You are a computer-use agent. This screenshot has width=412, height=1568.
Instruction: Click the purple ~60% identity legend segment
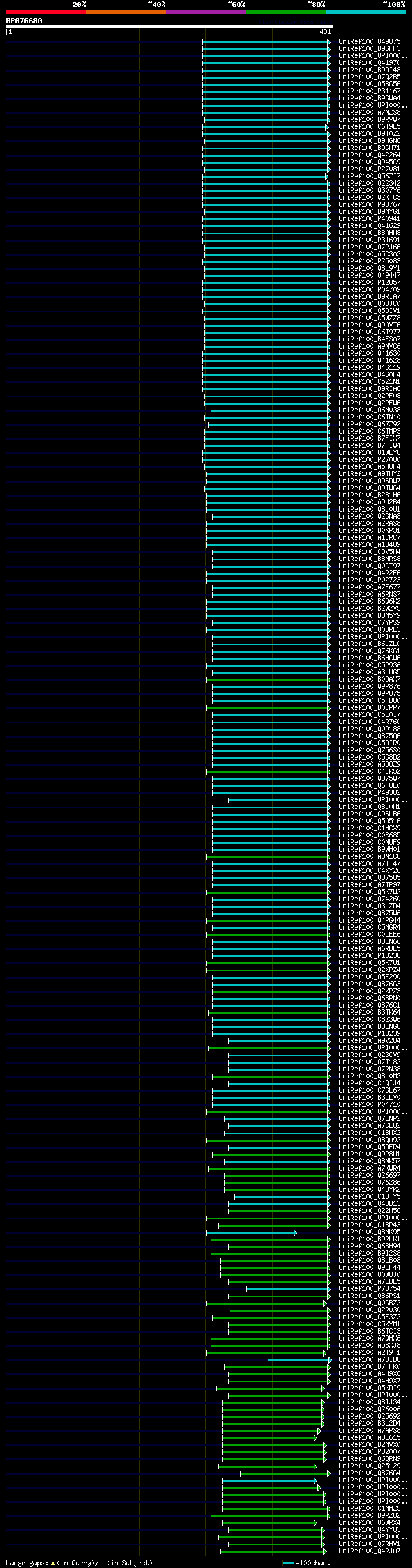[x=205, y=12]
